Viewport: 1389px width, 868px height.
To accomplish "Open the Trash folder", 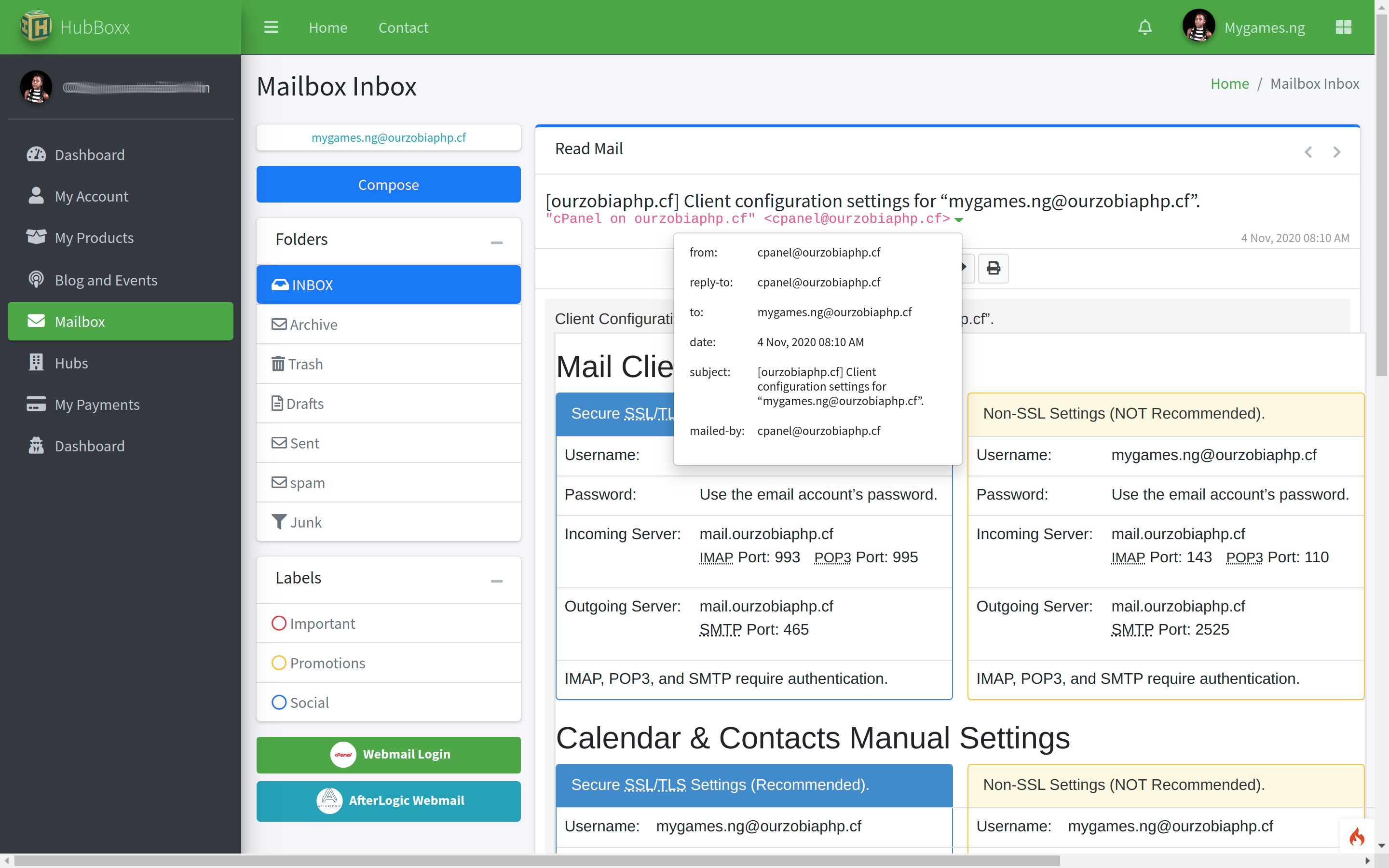I will (x=305, y=364).
